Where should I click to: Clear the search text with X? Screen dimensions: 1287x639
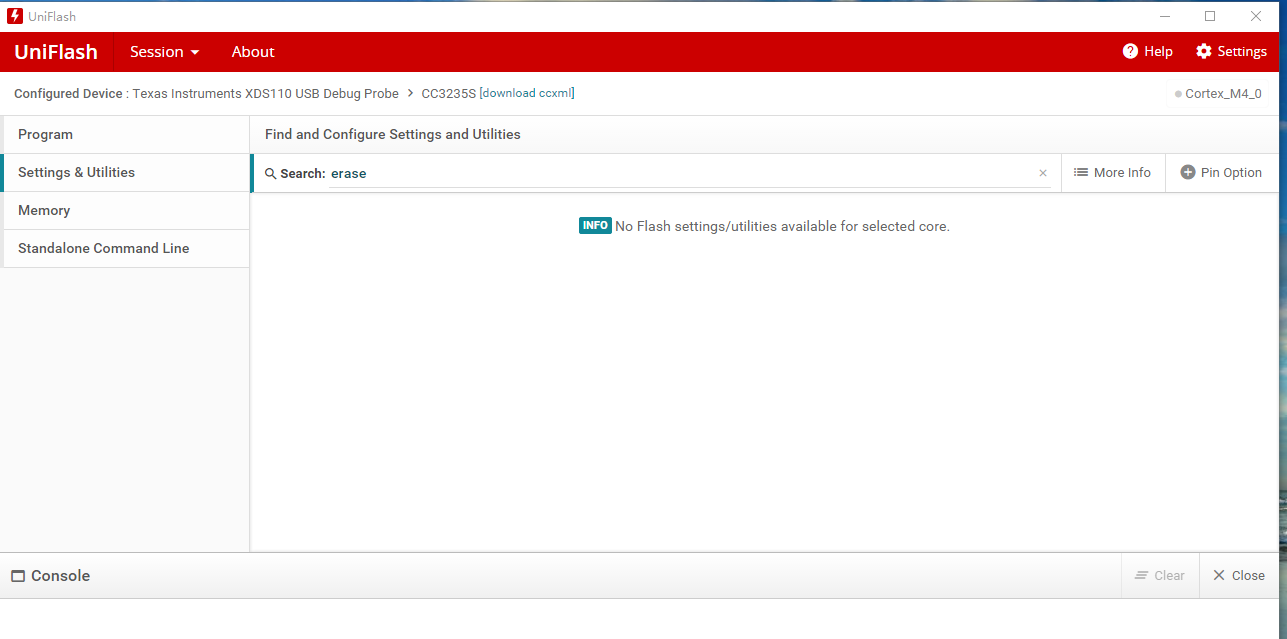1043,173
